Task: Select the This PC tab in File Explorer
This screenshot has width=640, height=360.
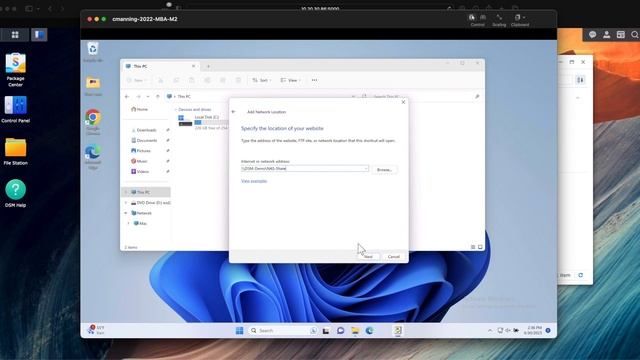Action: [160, 66]
